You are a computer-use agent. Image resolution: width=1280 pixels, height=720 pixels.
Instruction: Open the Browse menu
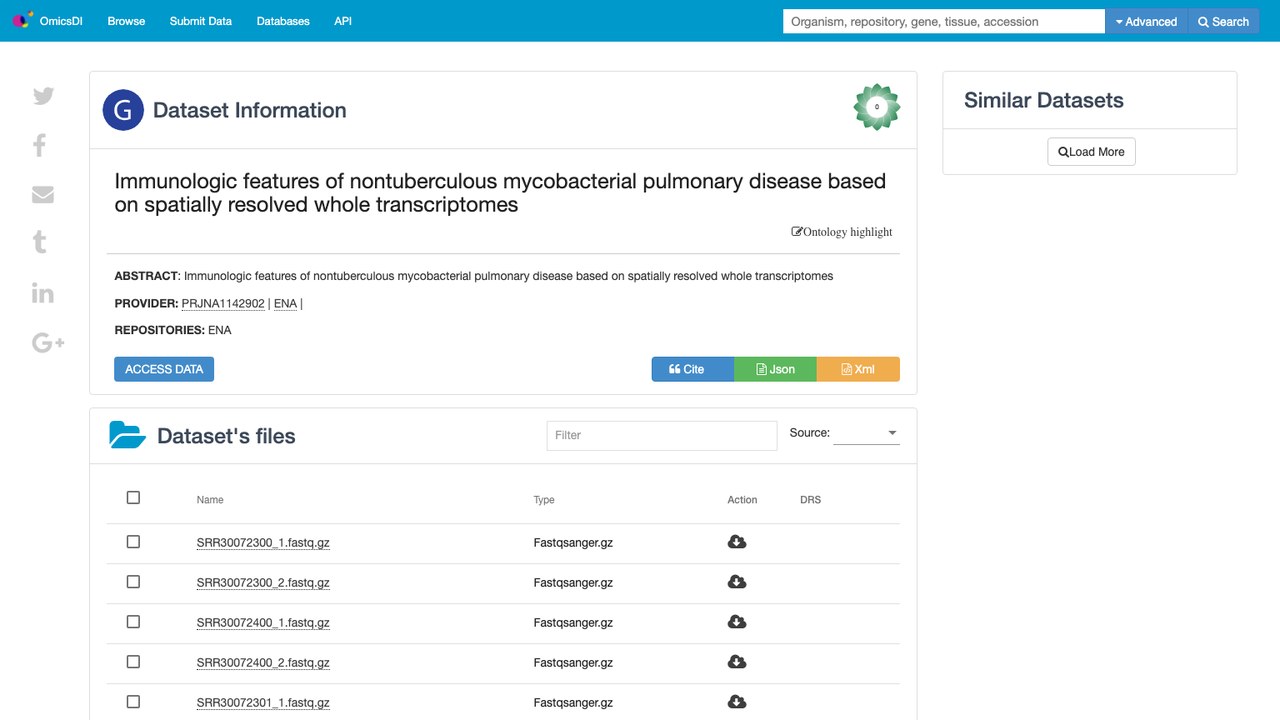pos(126,21)
